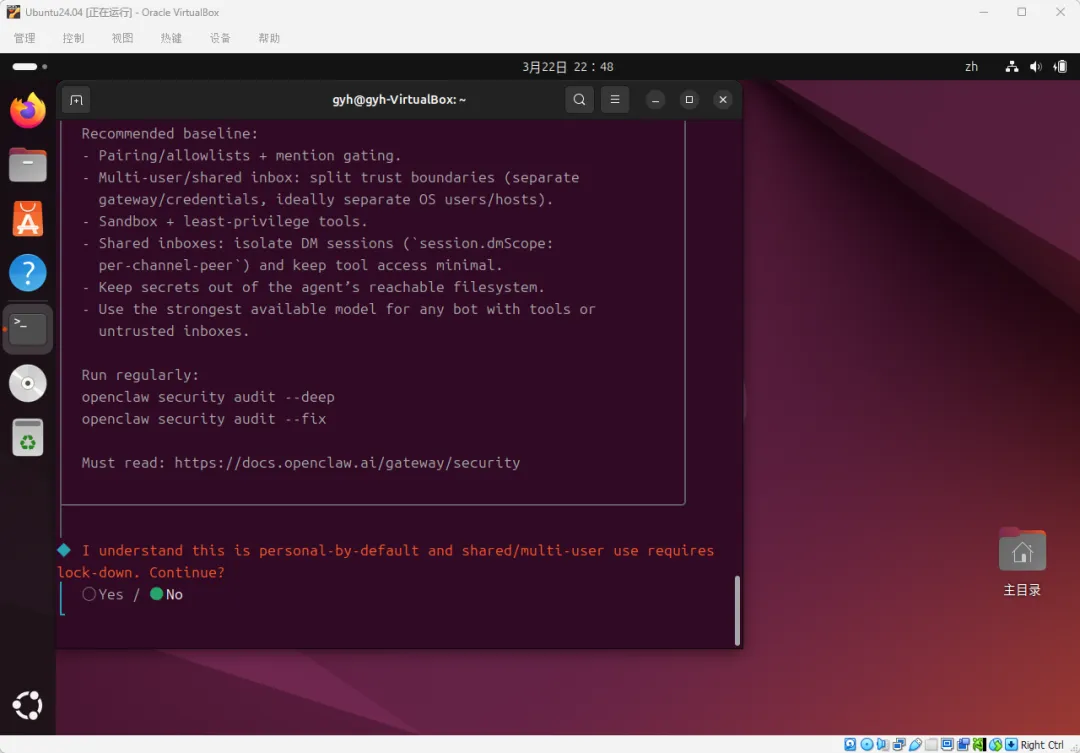Screen dimensions: 1080x753
Task: Open the docs.openclaw.ai/gateway/security link
Action: pos(347,462)
